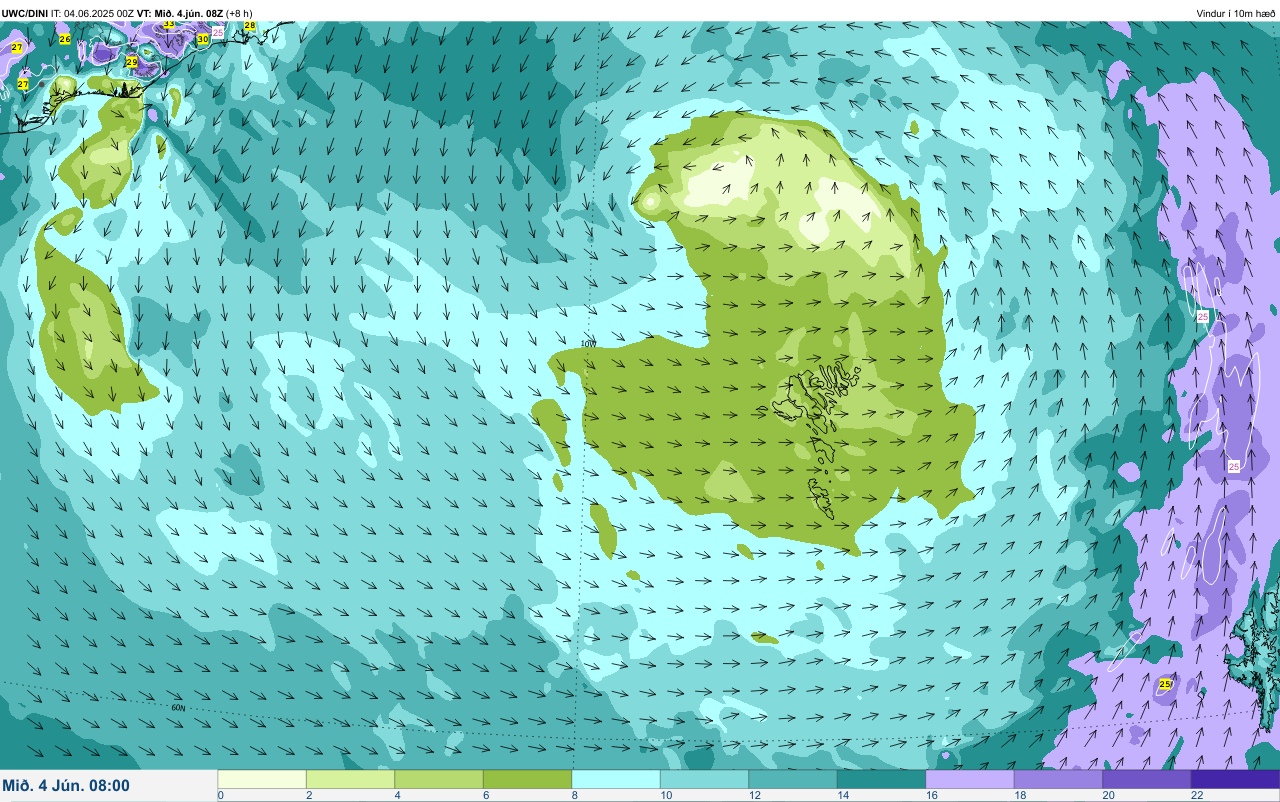The image size is (1280, 802).
Task: Click the 4–6 m/s medium green legend swatch
Action: coord(439,779)
